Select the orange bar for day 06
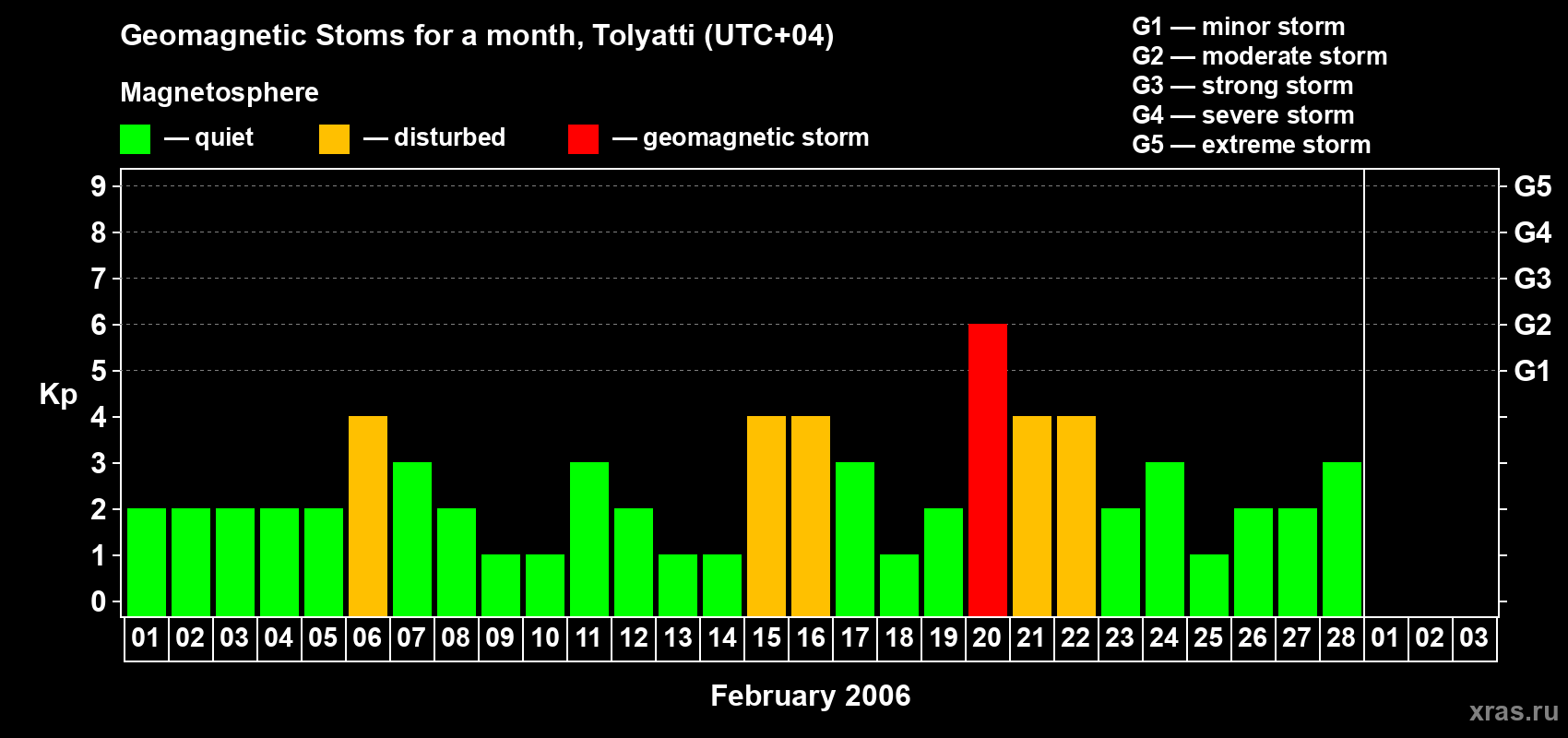Viewport: 1568px width, 738px height. click(x=368, y=516)
